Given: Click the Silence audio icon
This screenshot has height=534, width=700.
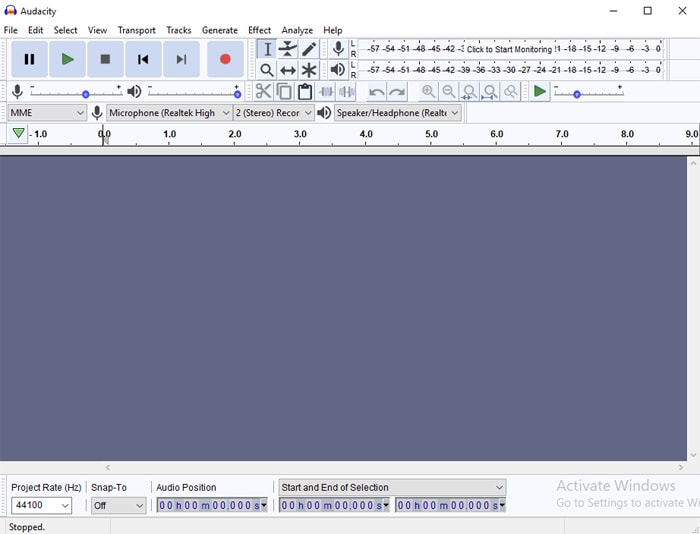Looking at the screenshot, I should (347, 92).
